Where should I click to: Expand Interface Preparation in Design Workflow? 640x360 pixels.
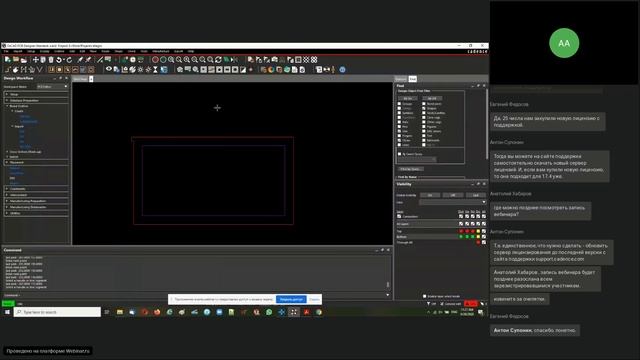click(x=7, y=100)
